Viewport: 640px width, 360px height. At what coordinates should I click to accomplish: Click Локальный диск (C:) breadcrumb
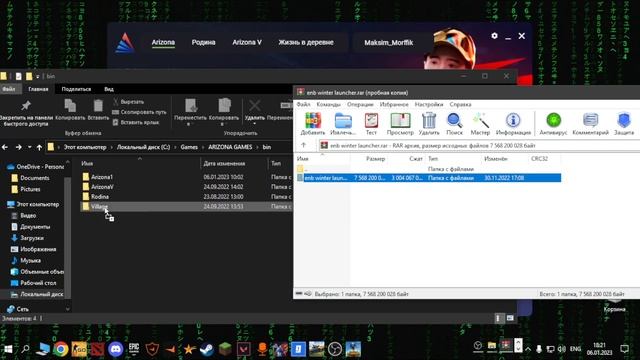click(143, 147)
